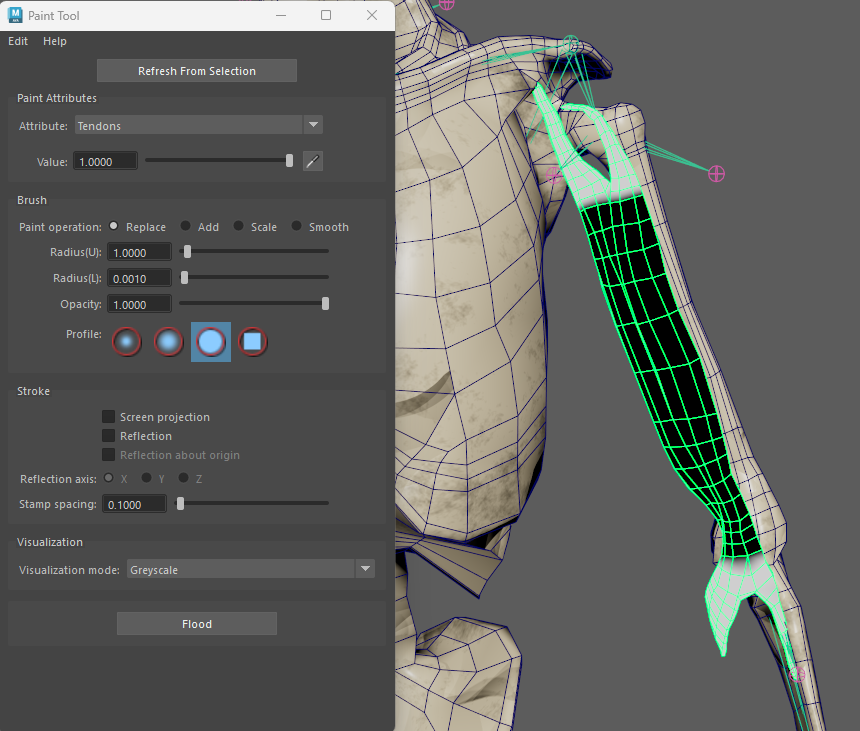Open the Help menu
Viewport: 860px width, 731px height.
tap(55, 41)
